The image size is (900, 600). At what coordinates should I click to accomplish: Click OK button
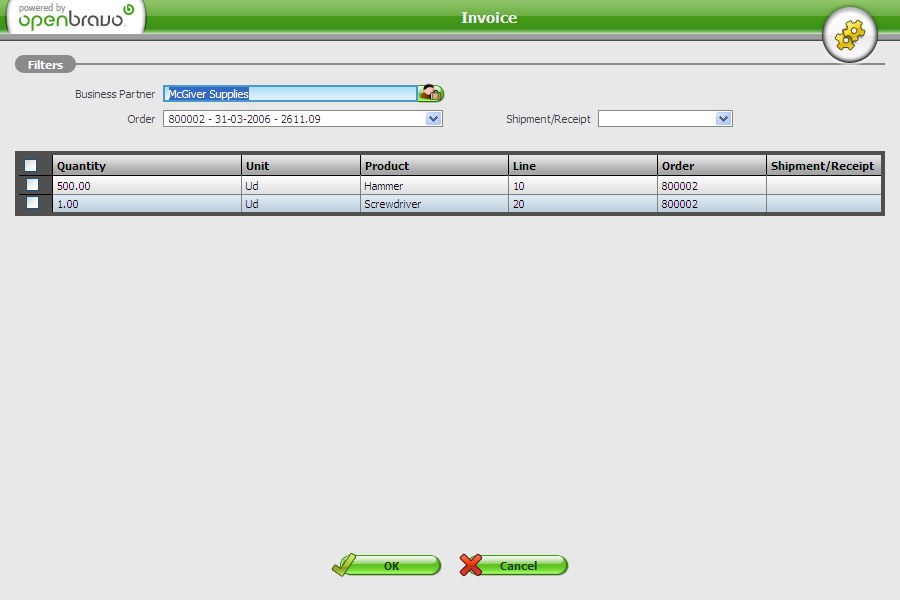pos(386,566)
